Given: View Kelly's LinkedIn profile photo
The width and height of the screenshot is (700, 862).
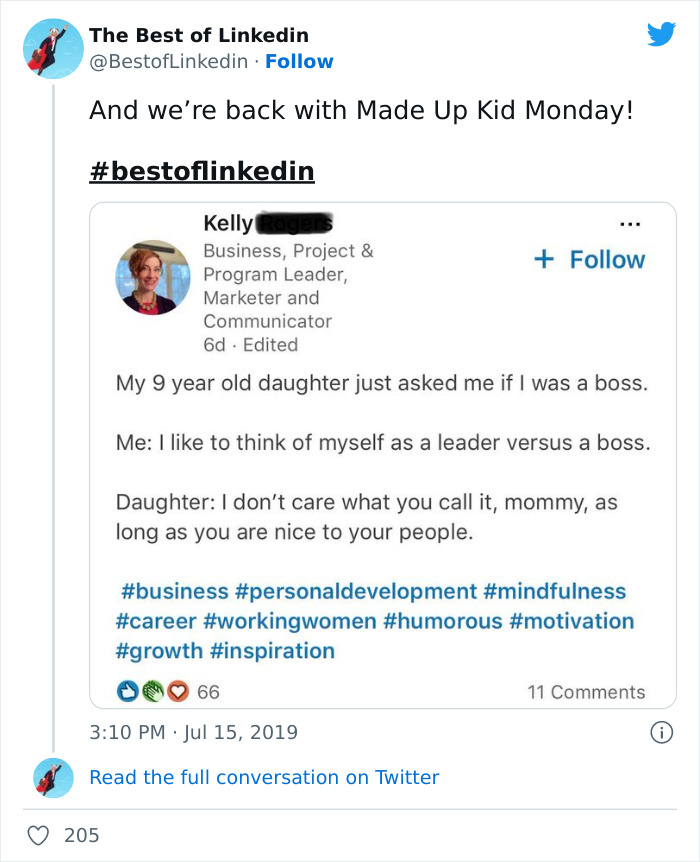Looking at the screenshot, I should coord(153,277).
